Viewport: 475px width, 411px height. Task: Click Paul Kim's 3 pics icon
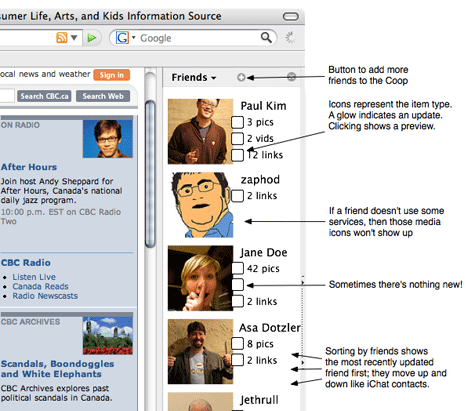coord(237,122)
